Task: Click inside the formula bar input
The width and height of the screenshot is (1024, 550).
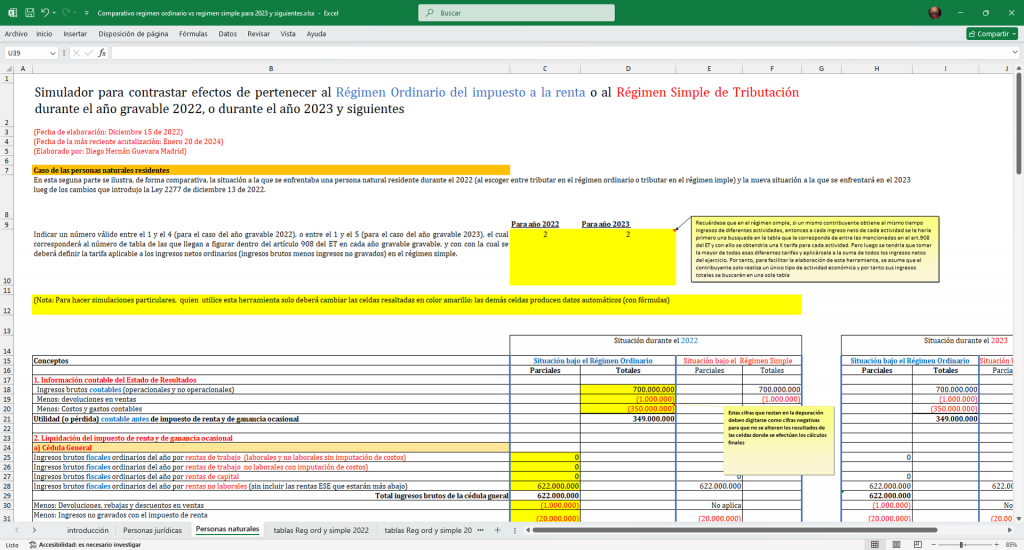Action: click(x=560, y=53)
